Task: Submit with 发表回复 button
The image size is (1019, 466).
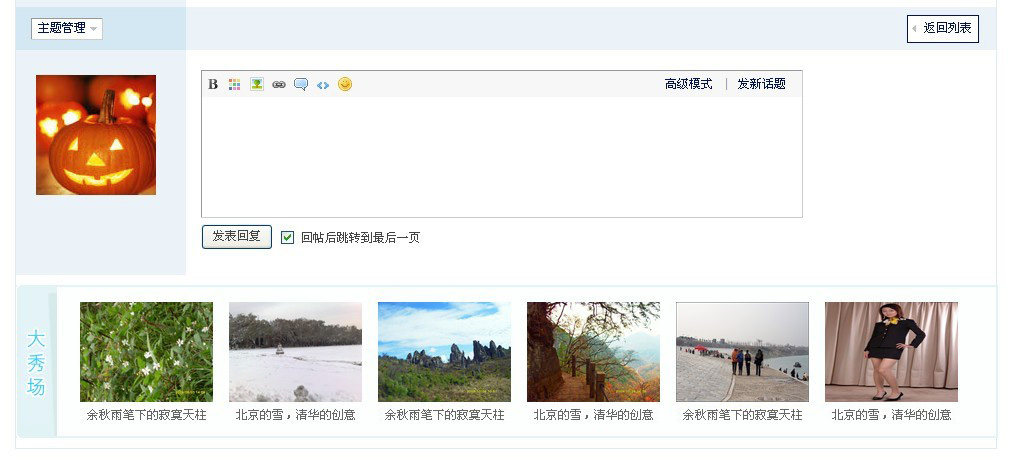Action: click(x=237, y=237)
